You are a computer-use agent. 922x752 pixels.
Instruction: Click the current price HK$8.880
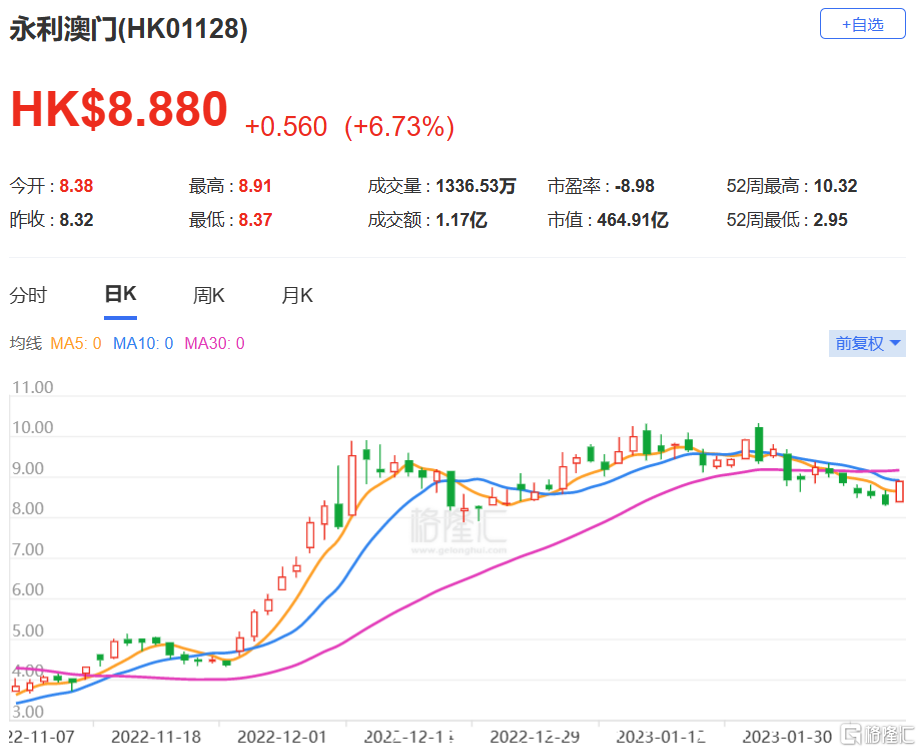tap(119, 109)
